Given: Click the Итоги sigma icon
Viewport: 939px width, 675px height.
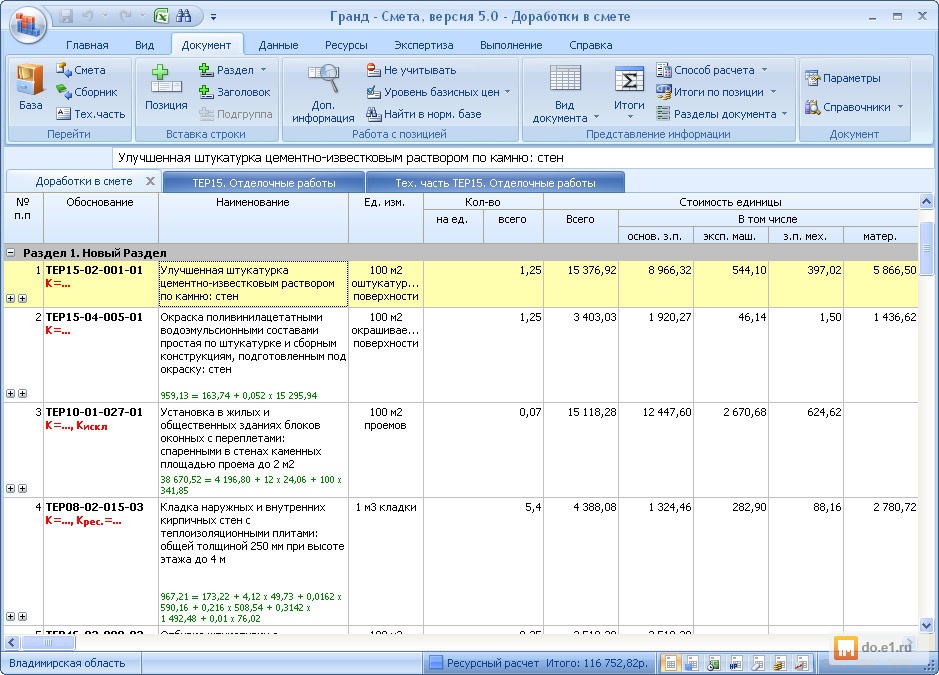Looking at the screenshot, I should pos(629,80).
